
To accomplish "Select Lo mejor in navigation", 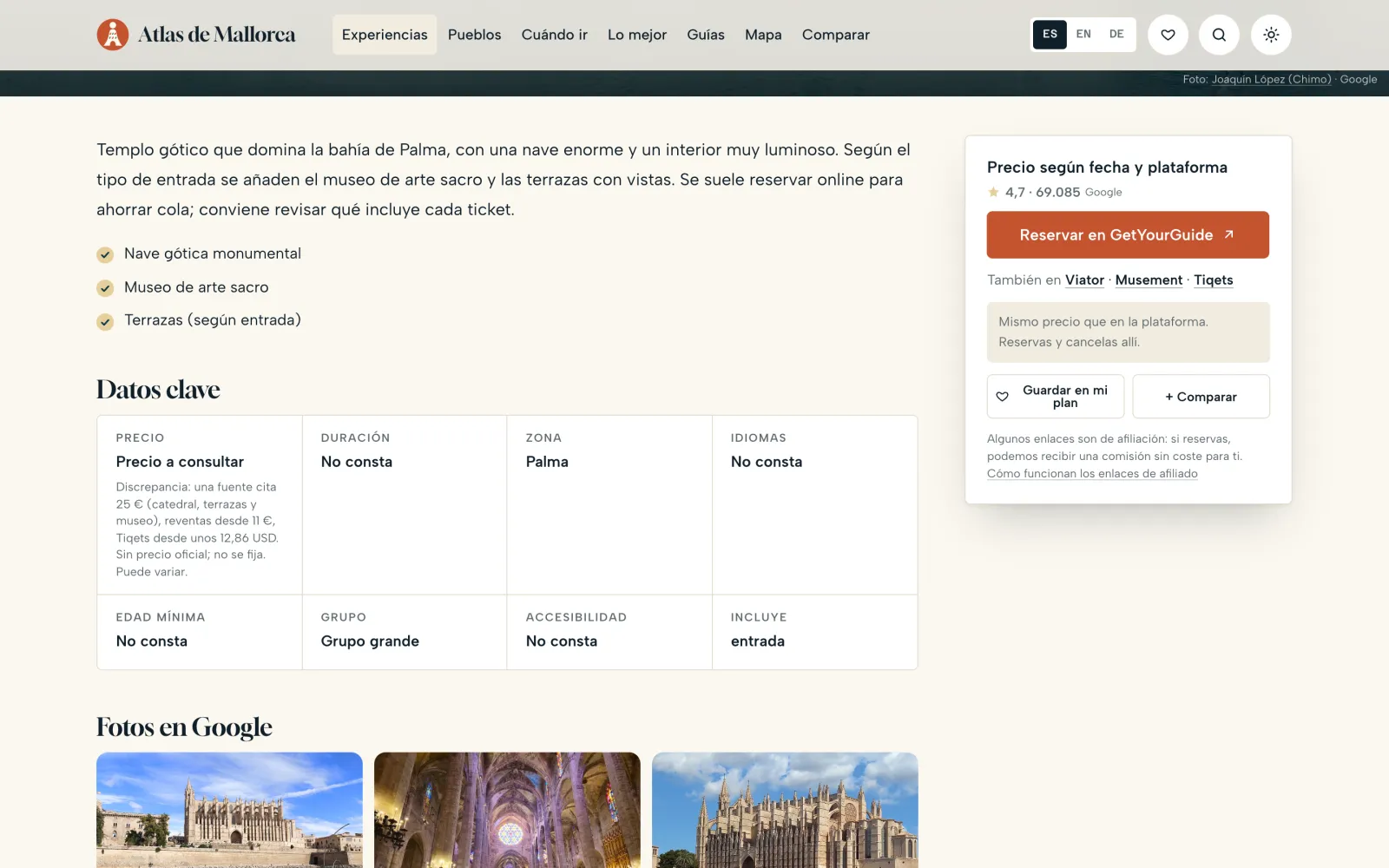I will [x=637, y=35].
